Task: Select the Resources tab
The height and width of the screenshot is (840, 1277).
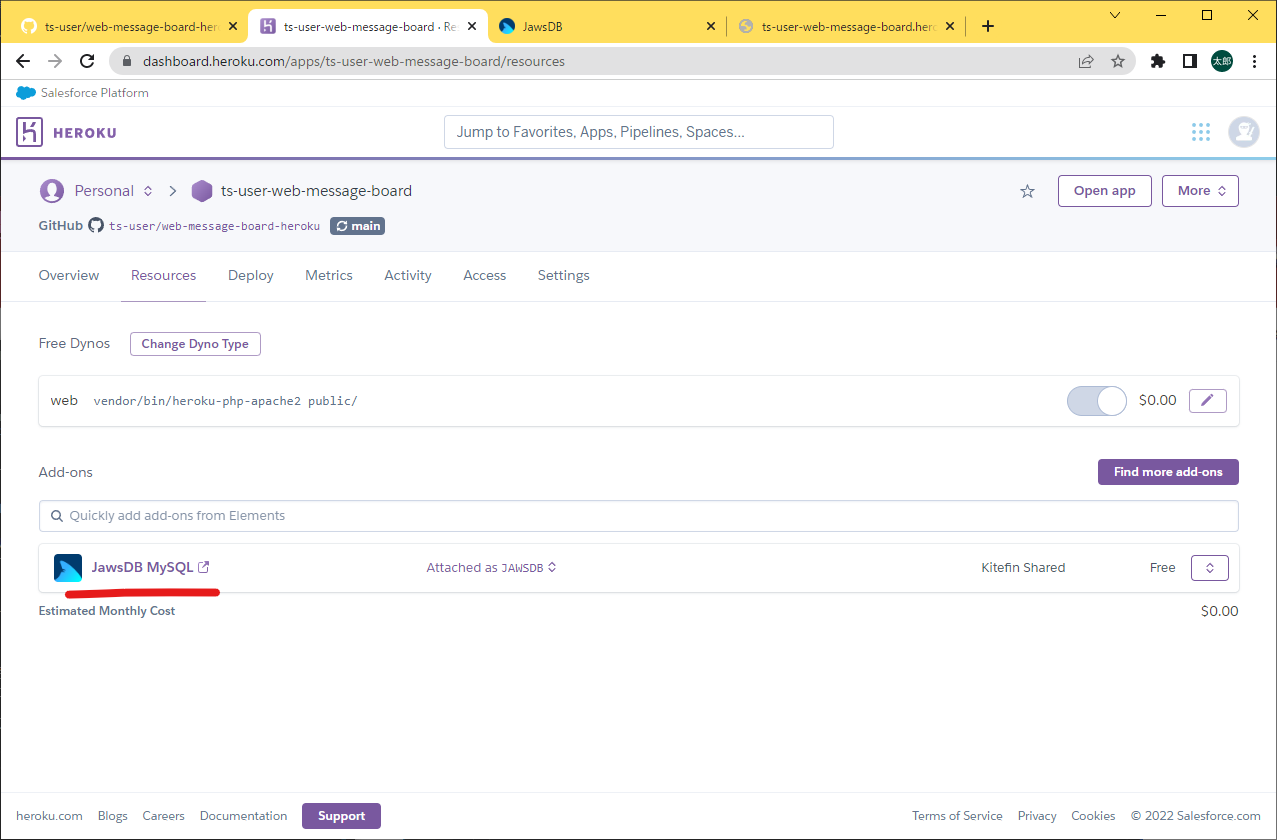Action: [x=163, y=275]
